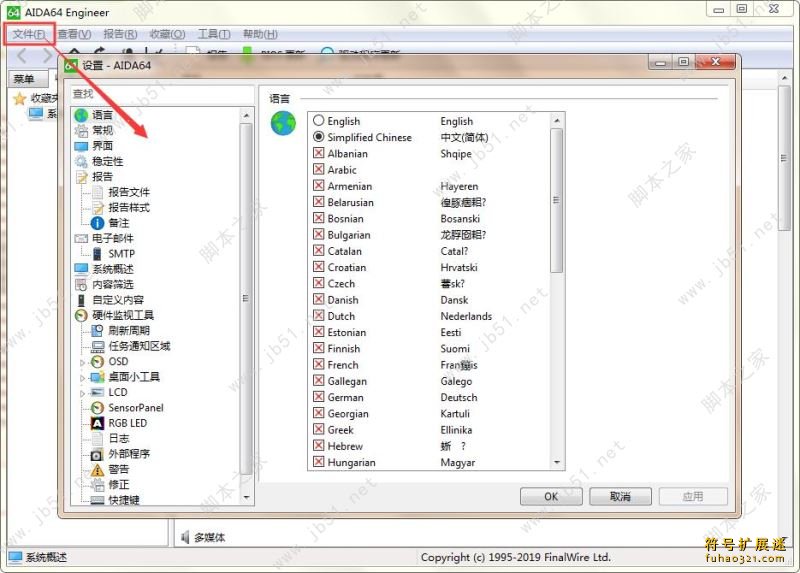Select the 语言 globe icon in settings tree
The height and width of the screenshot is (573, 800).
tap(82, 115)
